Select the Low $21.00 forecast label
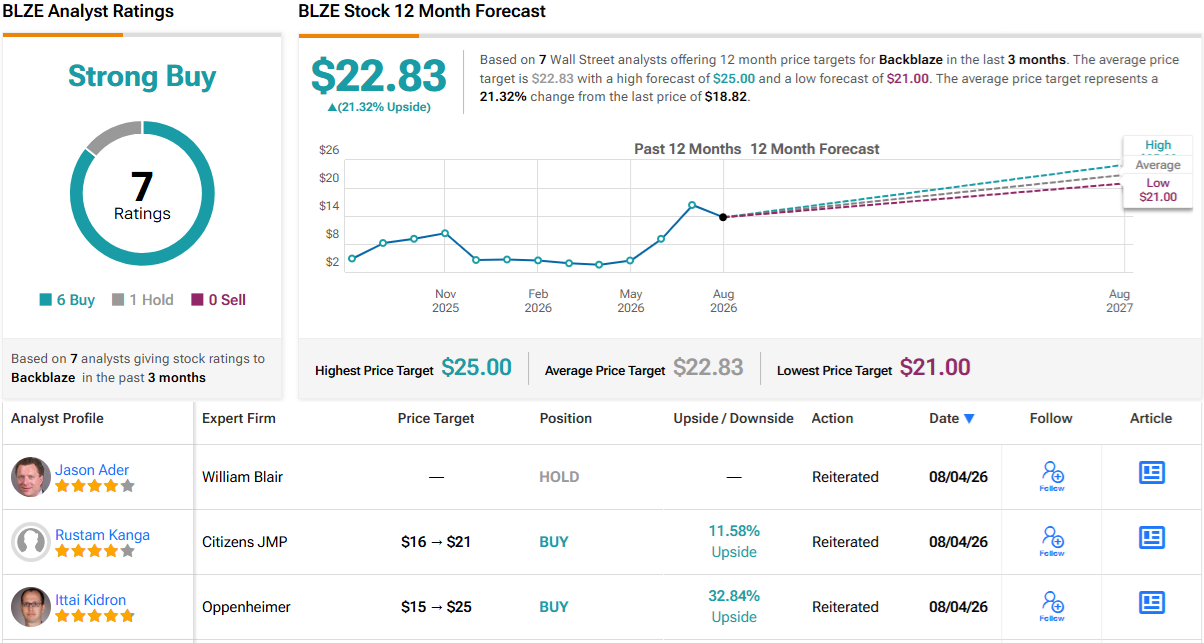The width and height of the screenshot is (1204, 643). click(1158, 190)
